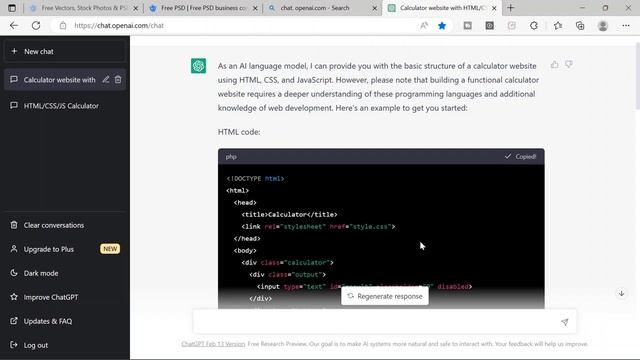Refresh the browser page
Image resolution: width=640 pixels, height=360 pixels.
36,25
